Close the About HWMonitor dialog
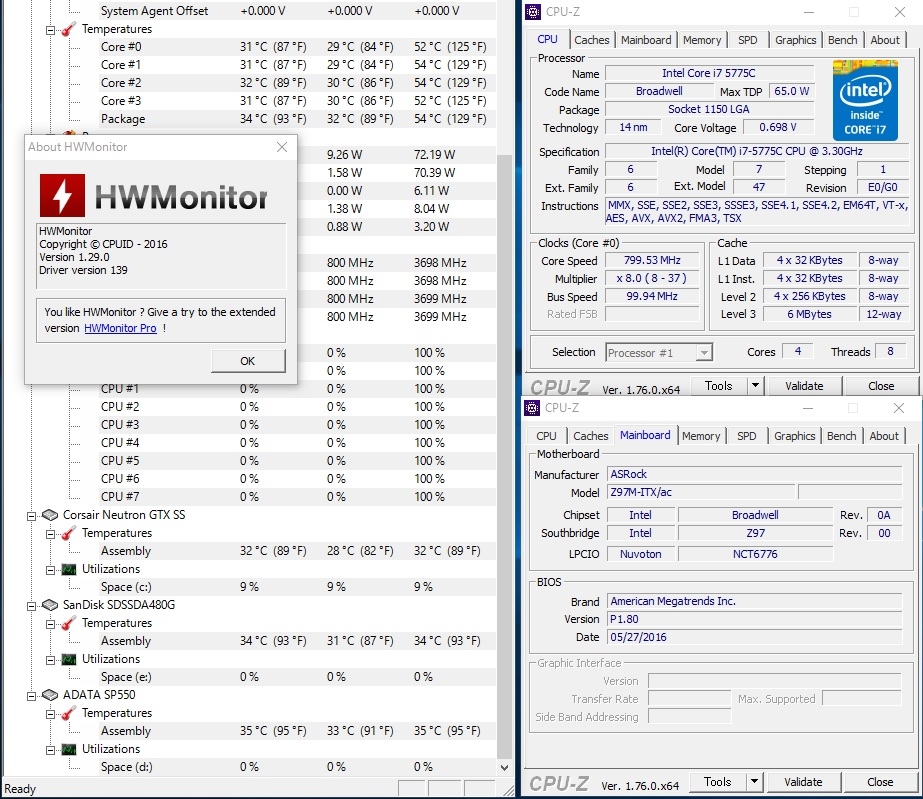 [x=282, y=147]
